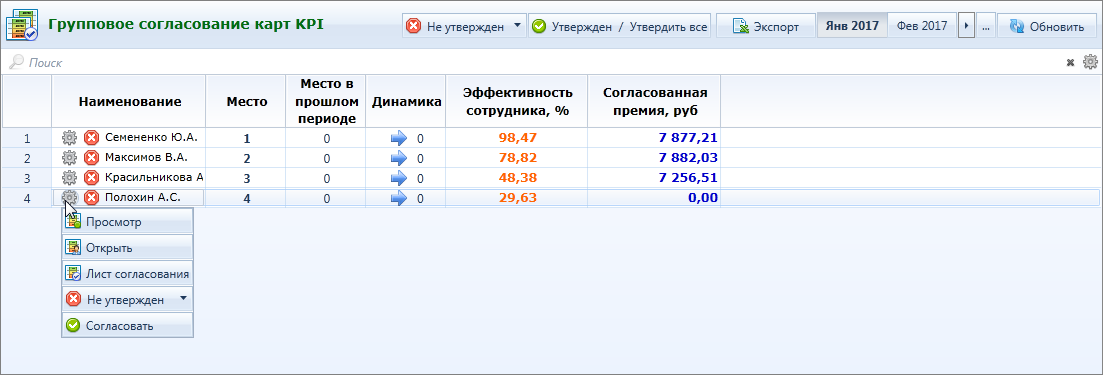The height and width of the screenshot is (375, 1103).
Task: Click the red status icon for Полохин А.С.
Action: coord(91,198)
